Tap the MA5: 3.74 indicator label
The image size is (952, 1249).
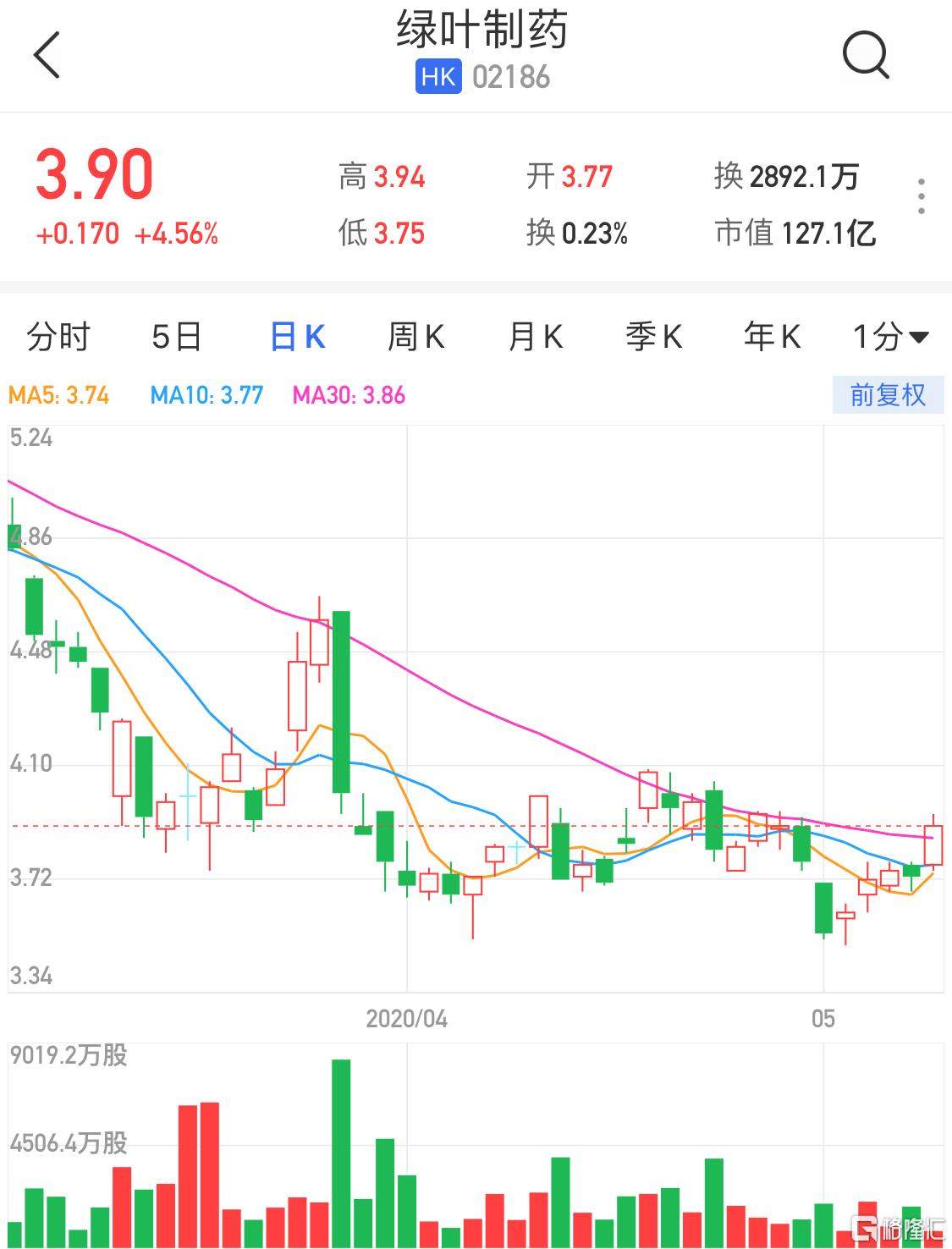tap(58, 395)
